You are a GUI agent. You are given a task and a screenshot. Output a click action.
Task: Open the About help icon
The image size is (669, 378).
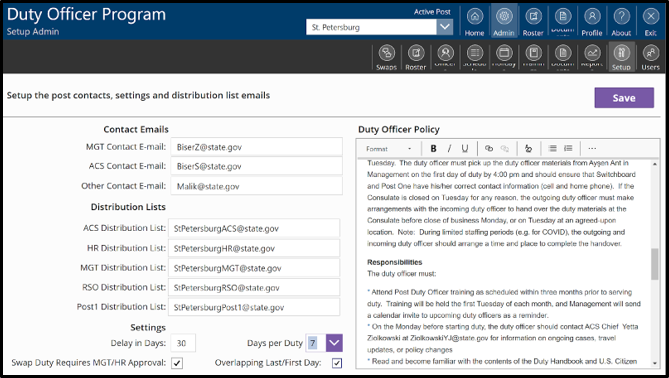621,22
